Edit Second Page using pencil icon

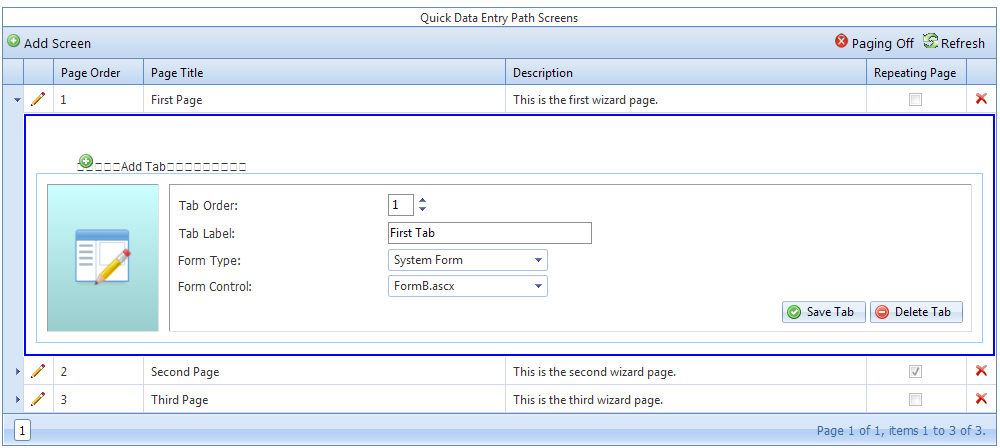38,371
